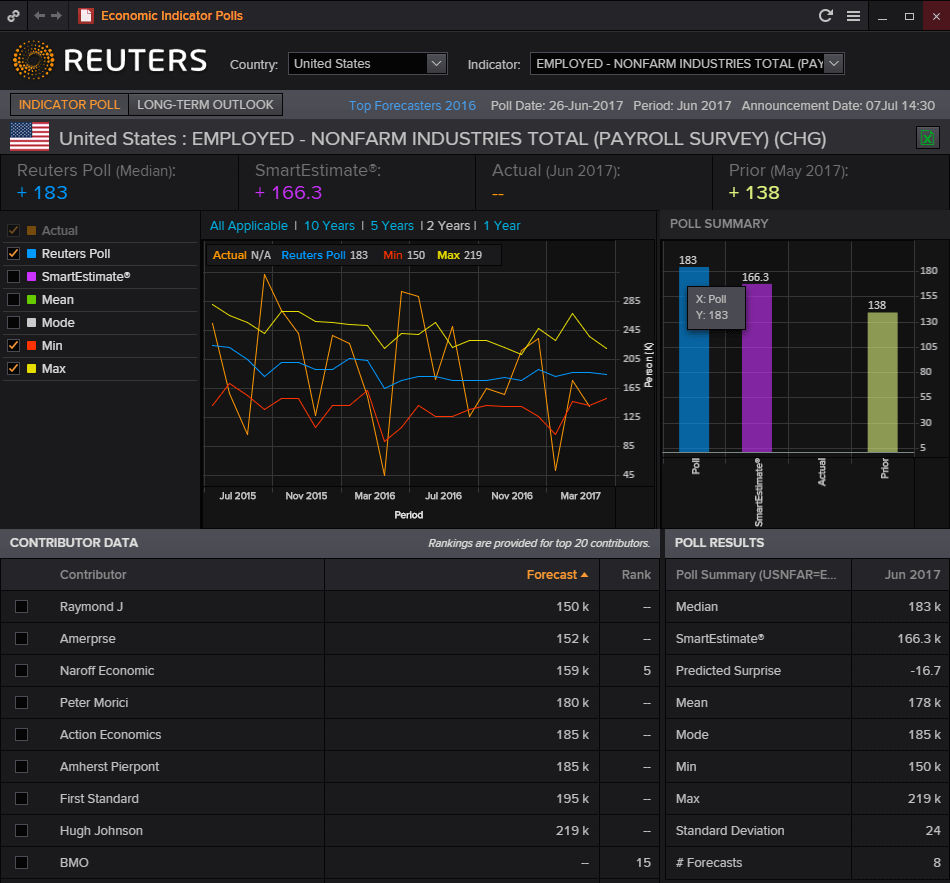The image size is (950, 883).
Task: Click the Announcement Date text
Action: pyautogui.click(x=838, y=105)
